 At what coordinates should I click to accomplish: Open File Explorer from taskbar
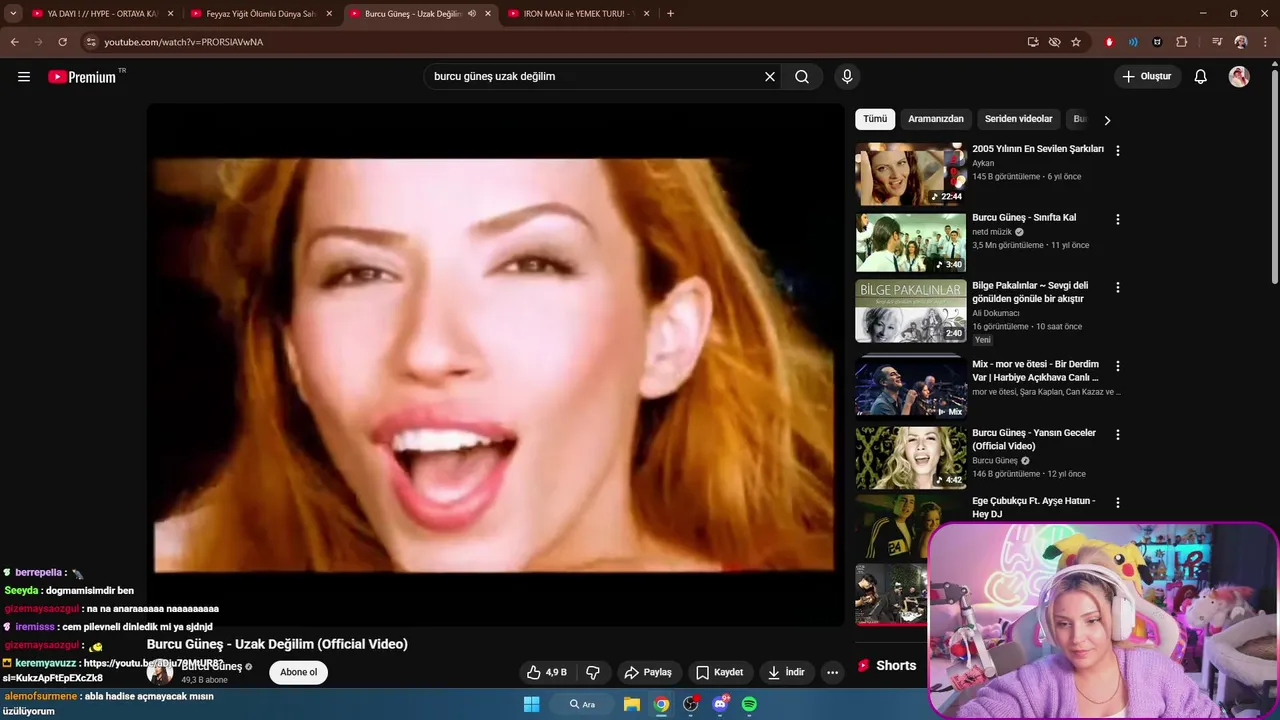pyautogui.click(x=632, y=704)
